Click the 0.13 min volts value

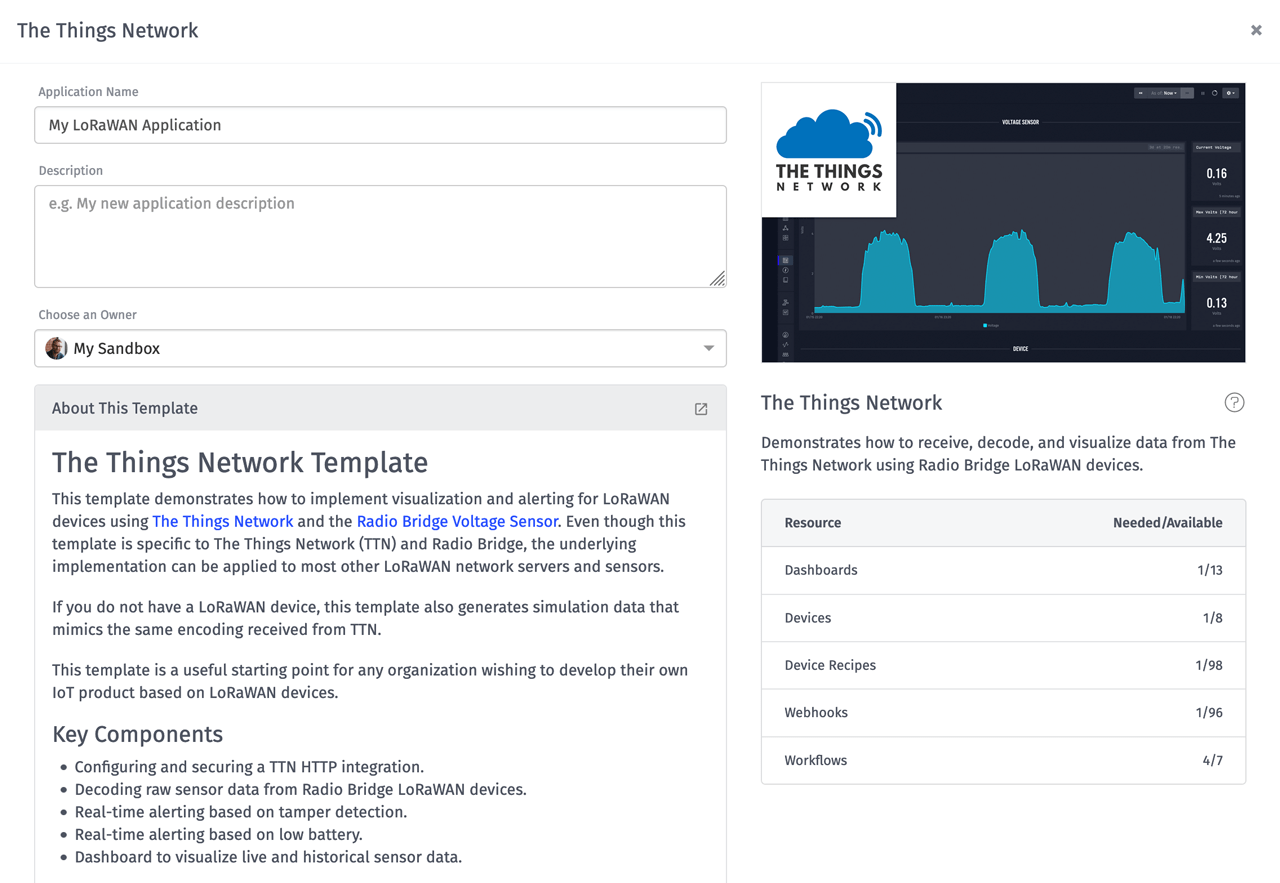tap(1216, 303)
